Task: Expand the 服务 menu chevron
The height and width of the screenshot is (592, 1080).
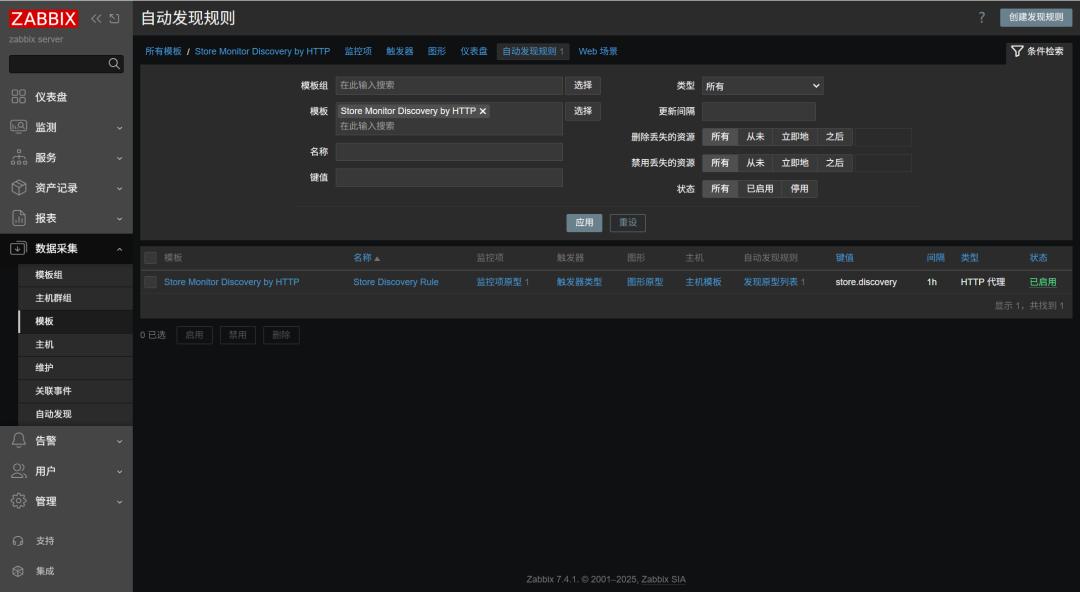Action: point(119,158)
